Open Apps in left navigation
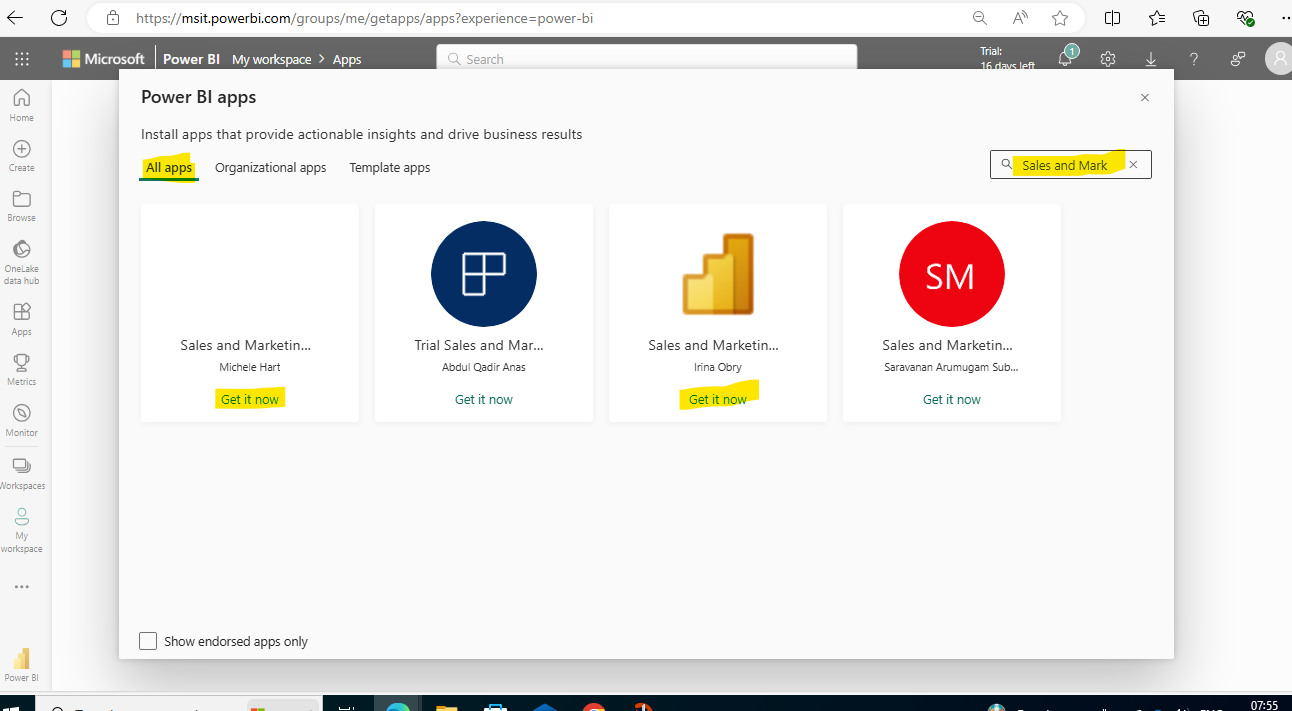The height and width of the screenshot is (711, 1292). 22,320
